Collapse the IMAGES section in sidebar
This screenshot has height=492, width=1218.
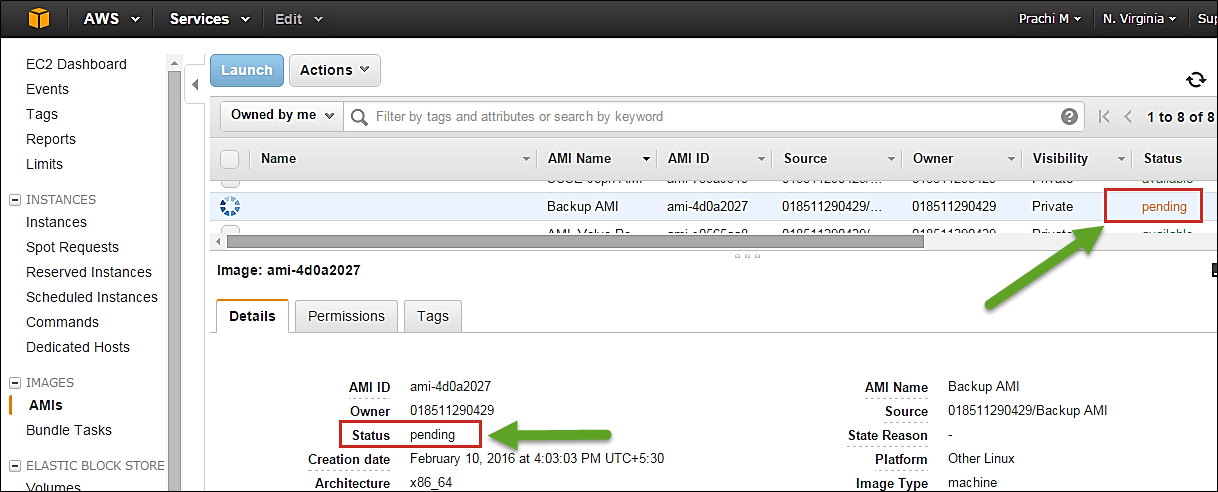tap(14, 383)
